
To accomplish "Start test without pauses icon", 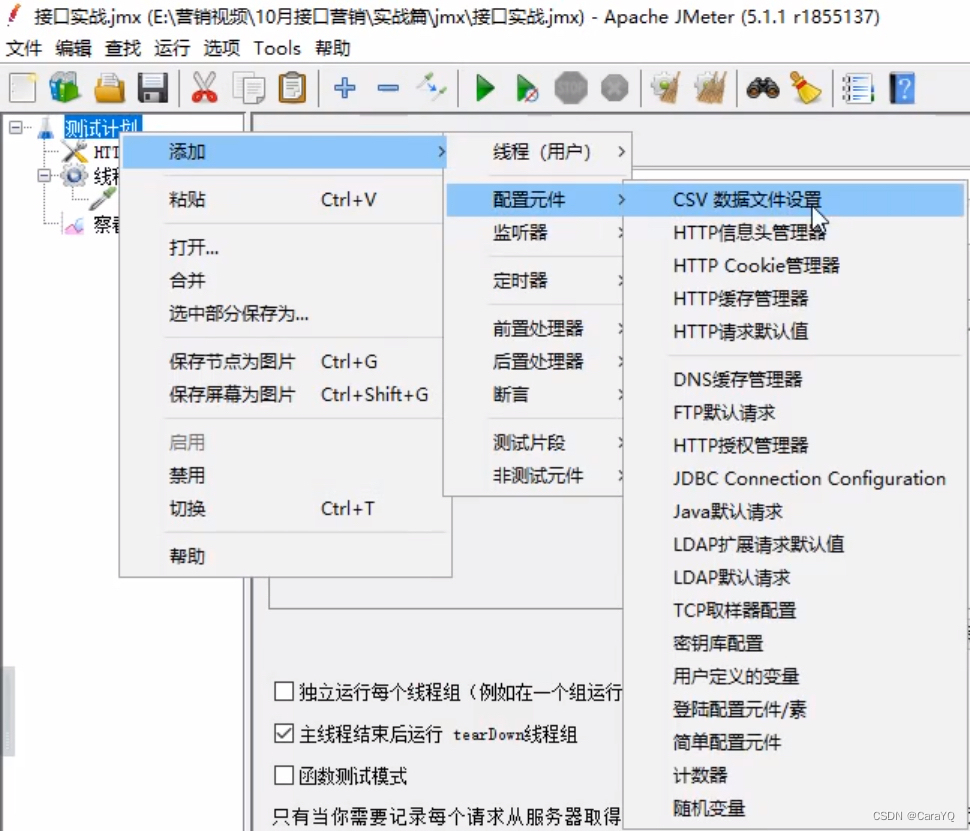I will coord(526,88).
